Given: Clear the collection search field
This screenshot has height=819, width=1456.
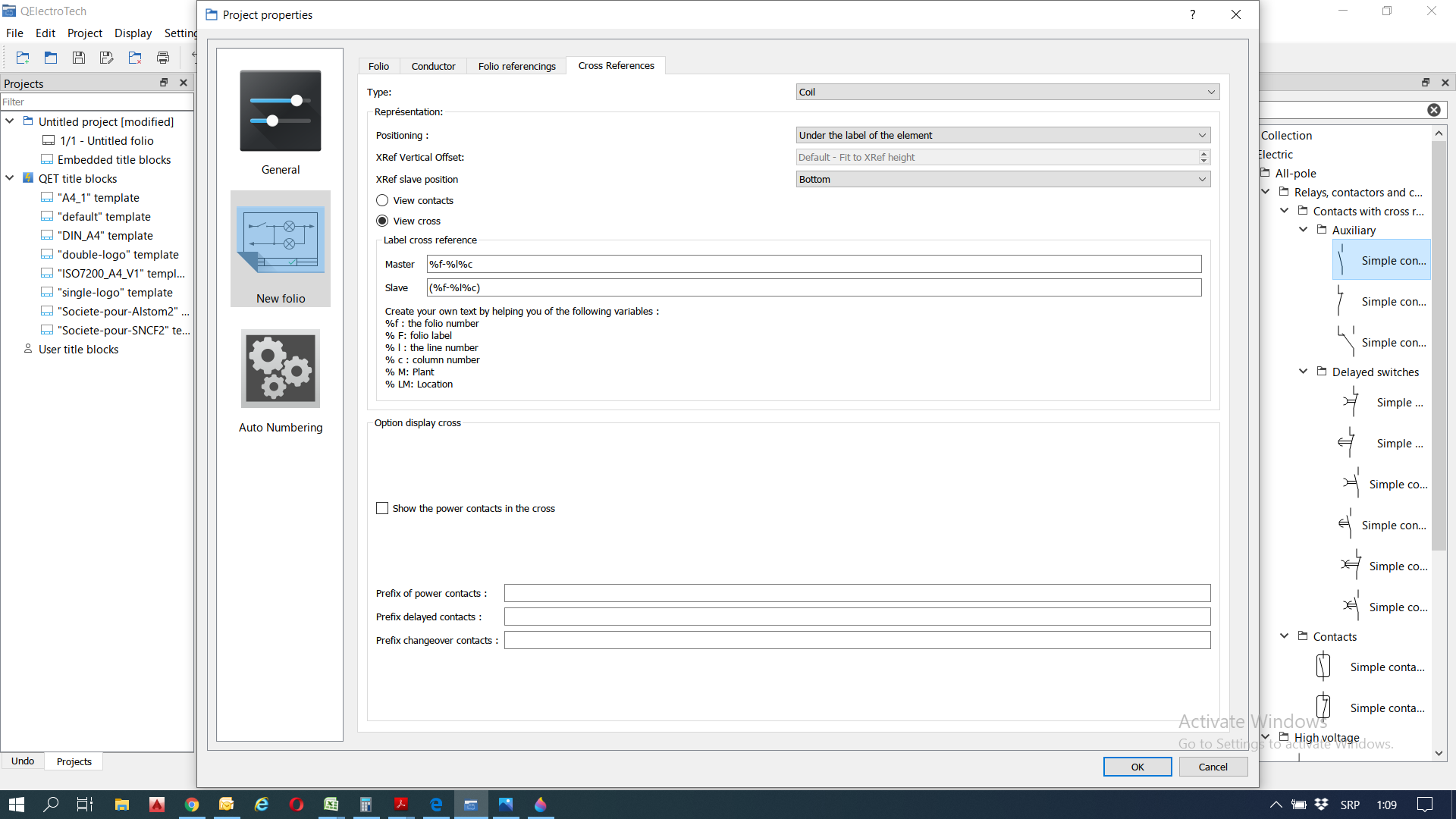Looking at the screenshot, I should click(x=1433, y=110).
